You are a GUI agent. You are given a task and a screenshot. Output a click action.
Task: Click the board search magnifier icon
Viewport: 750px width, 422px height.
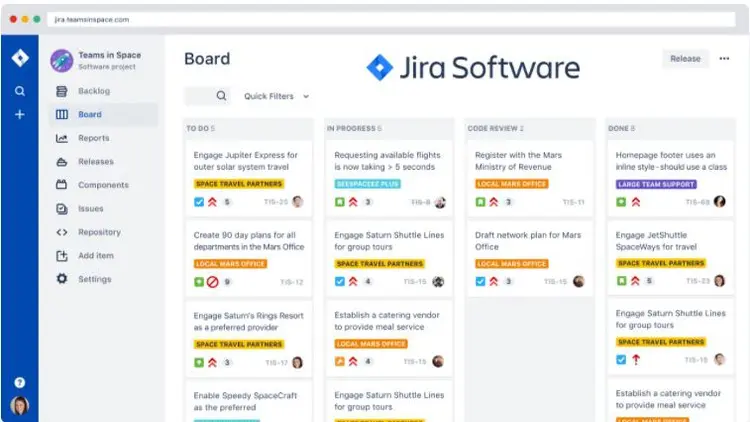(x=221, y=96)
